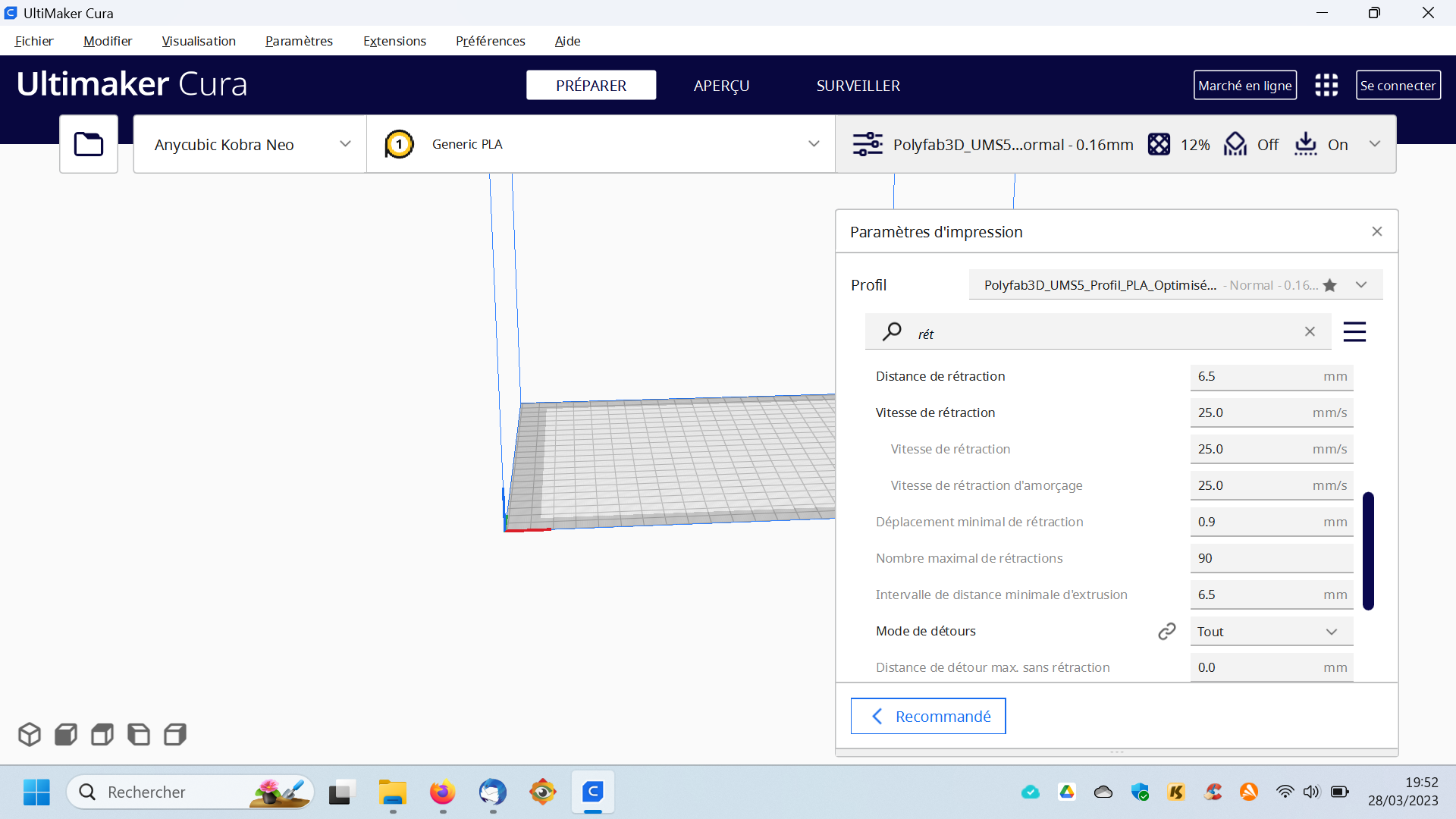Viewport: 1456px width, 819px height.
Task: Click Se connecter button
Action: (1398, 85)
